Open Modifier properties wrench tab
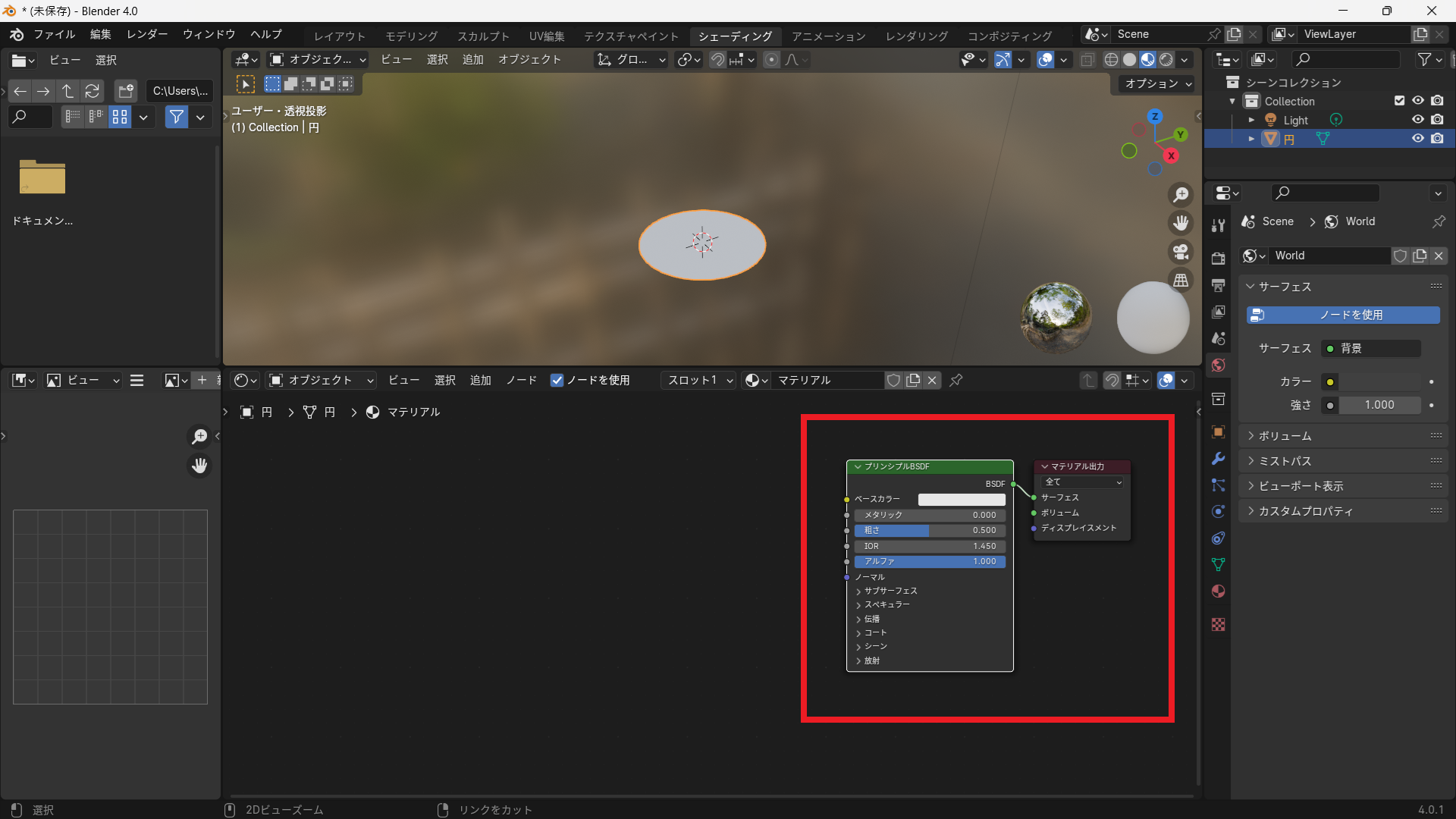 [1218, 459]
